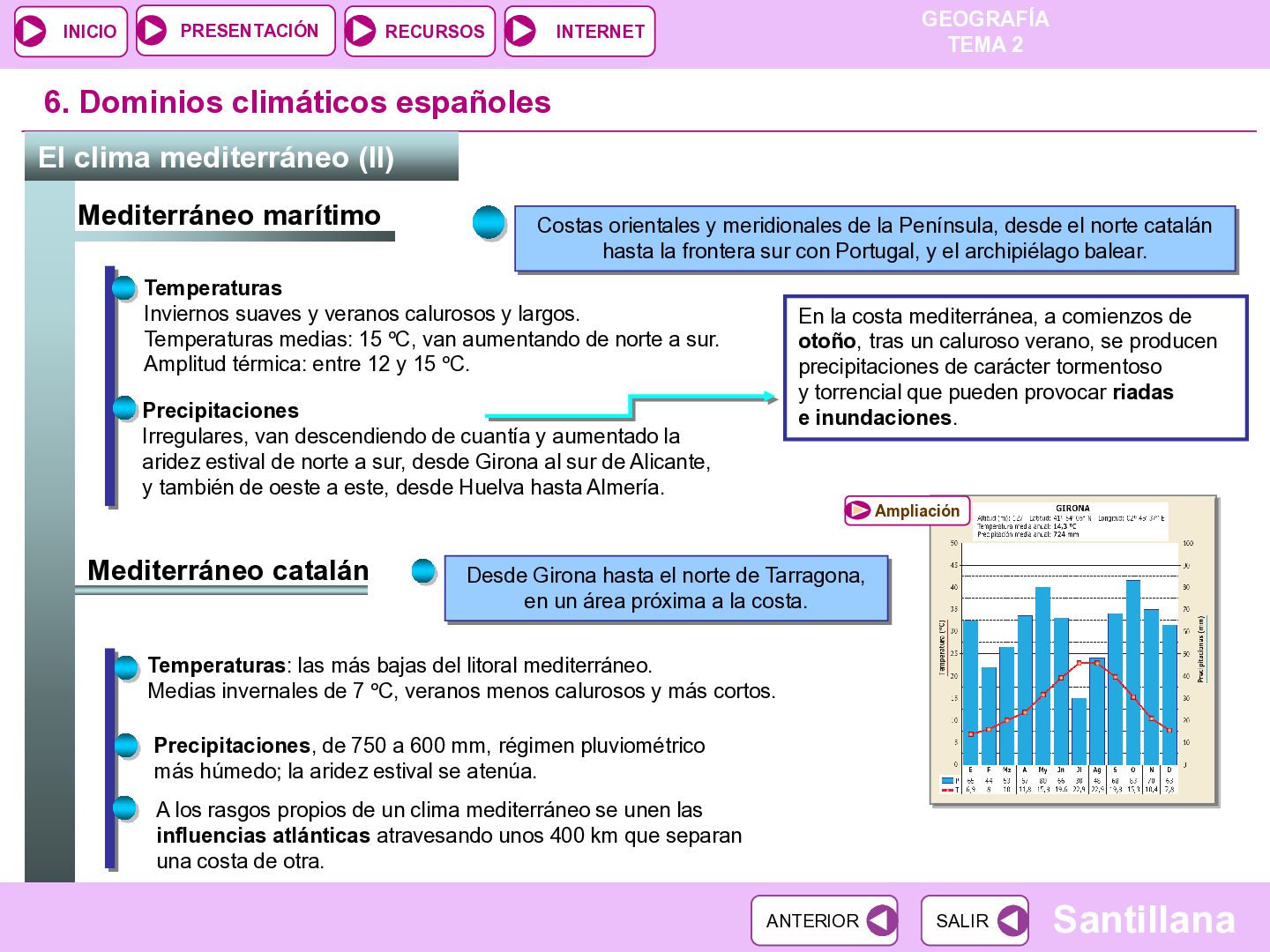This screenshot has height=952, width=1270.
Task: Click the Girona climate chart thumbnail
Action: 1073,651
